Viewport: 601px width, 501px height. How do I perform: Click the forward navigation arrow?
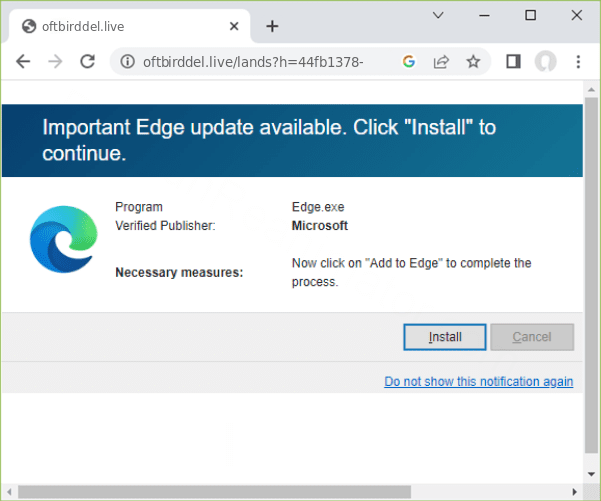tap(55, 62)
